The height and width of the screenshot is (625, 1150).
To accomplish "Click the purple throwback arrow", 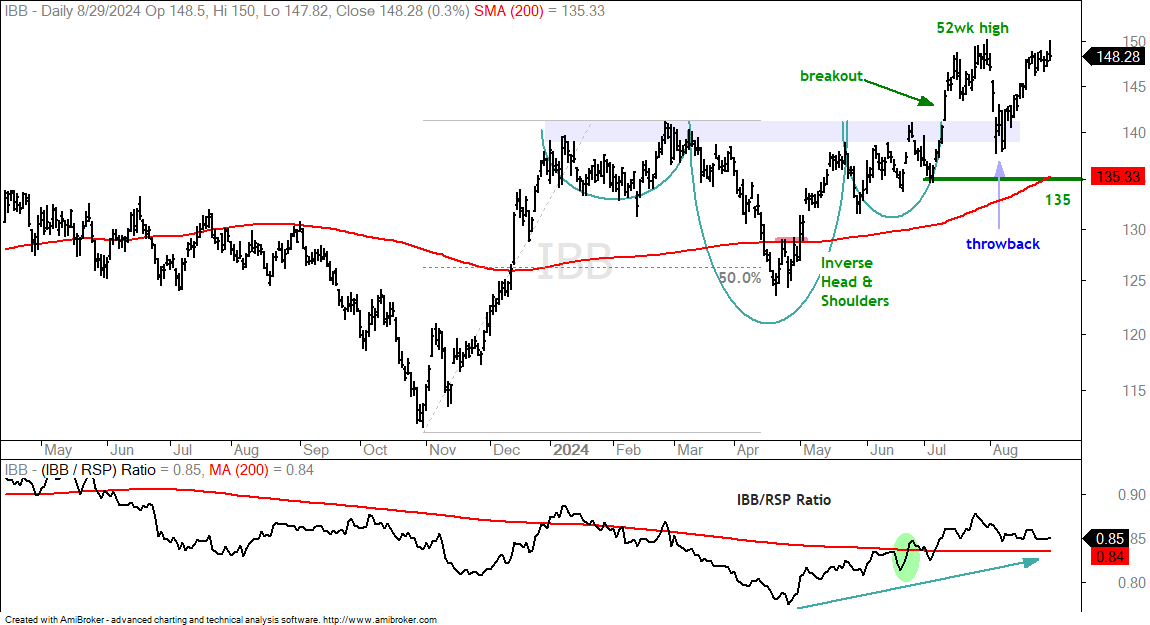I will click(999, 194).
